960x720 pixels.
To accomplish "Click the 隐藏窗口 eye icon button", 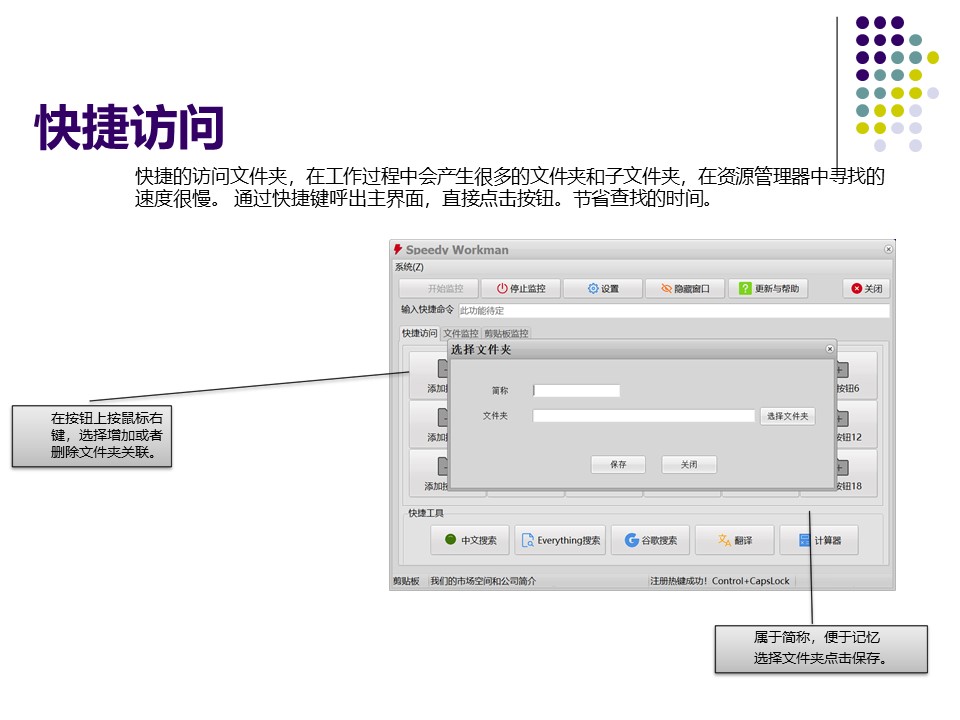I will pos(685,289).
